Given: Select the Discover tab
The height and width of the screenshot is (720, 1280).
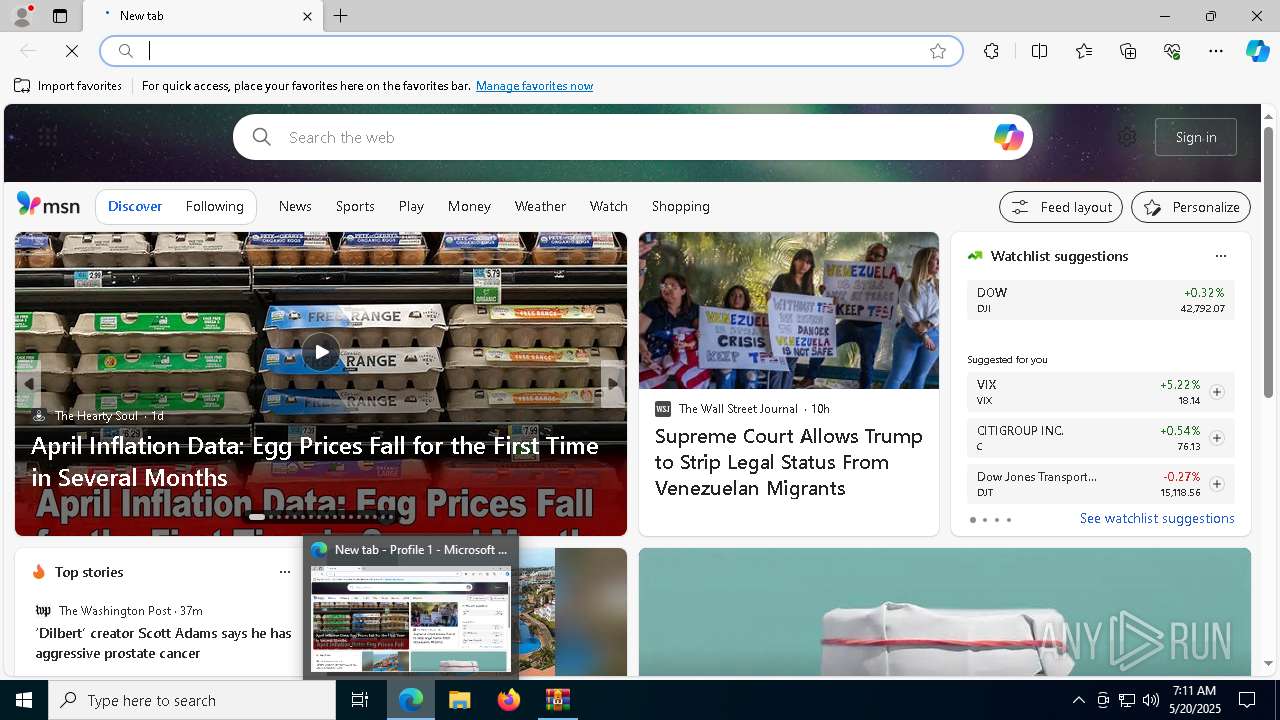Looking at the screenshot, I should coord(135,206).
